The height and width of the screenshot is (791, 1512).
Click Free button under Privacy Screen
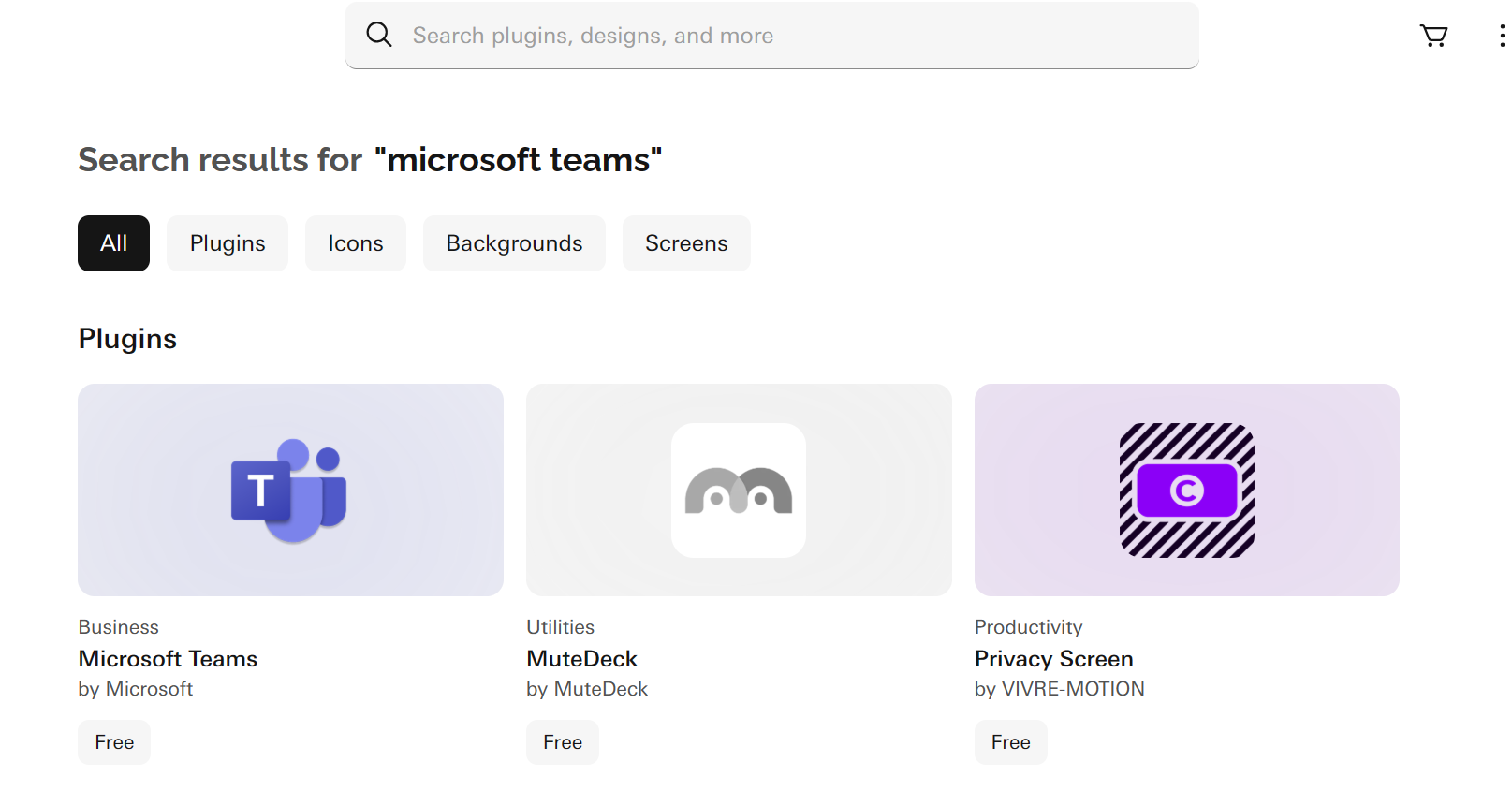tap(1010, 742)
